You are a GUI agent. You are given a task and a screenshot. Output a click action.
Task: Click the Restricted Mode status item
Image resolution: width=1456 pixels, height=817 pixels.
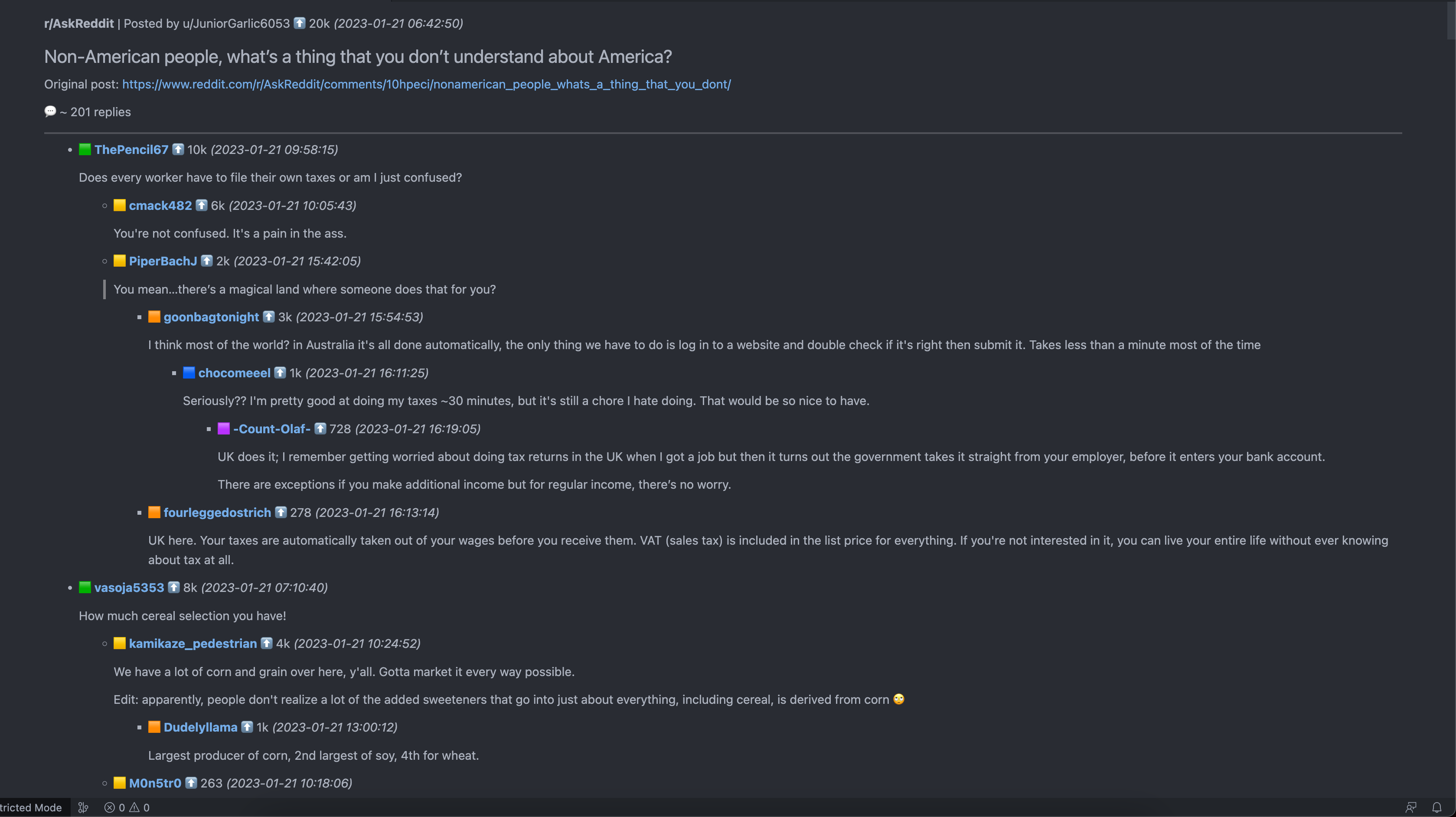31,807
